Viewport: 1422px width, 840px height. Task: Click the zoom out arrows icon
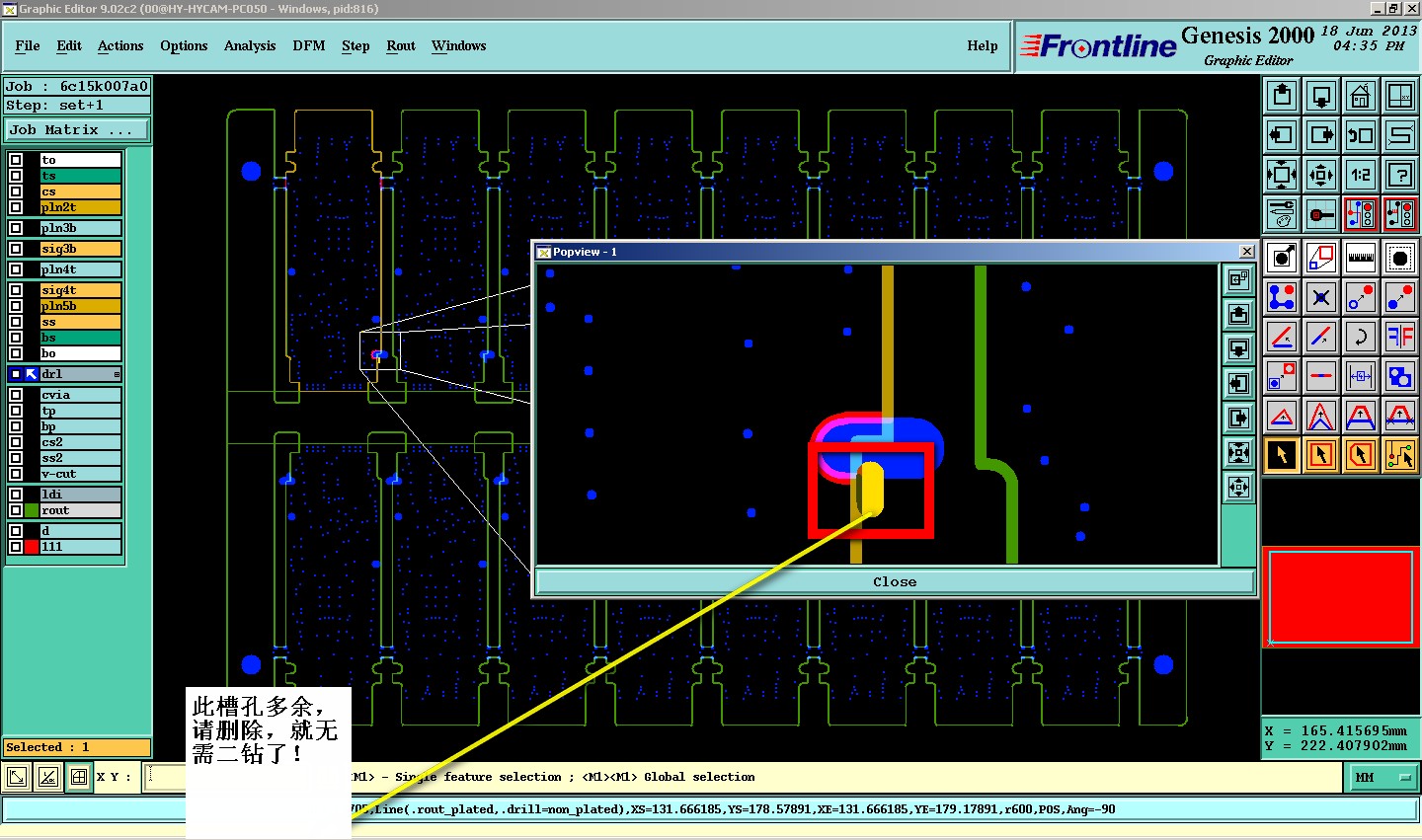1321,175
